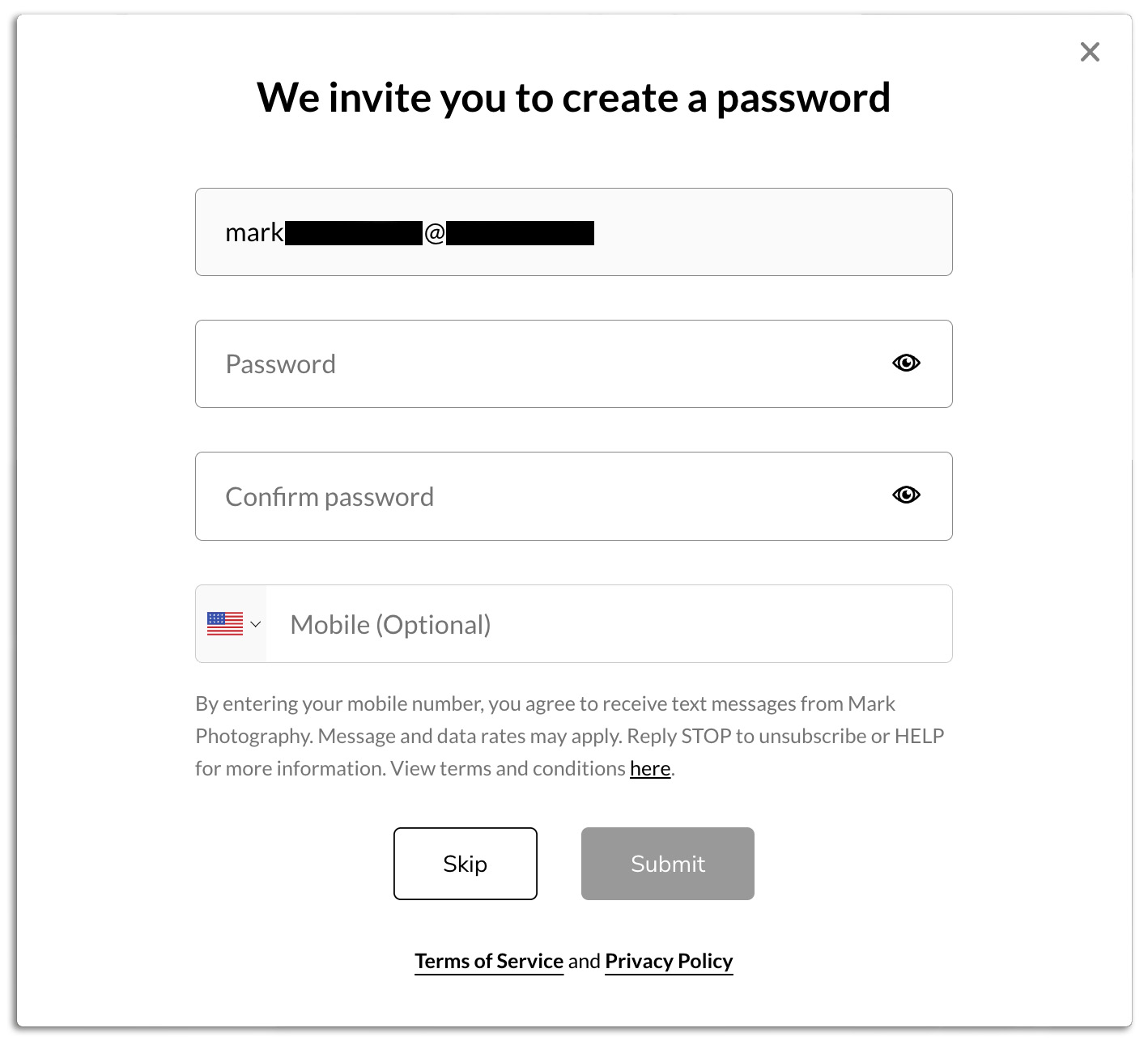Select the Mobile (Optional) input field
Screen dimensions: 1148x1041
[607, 624]
